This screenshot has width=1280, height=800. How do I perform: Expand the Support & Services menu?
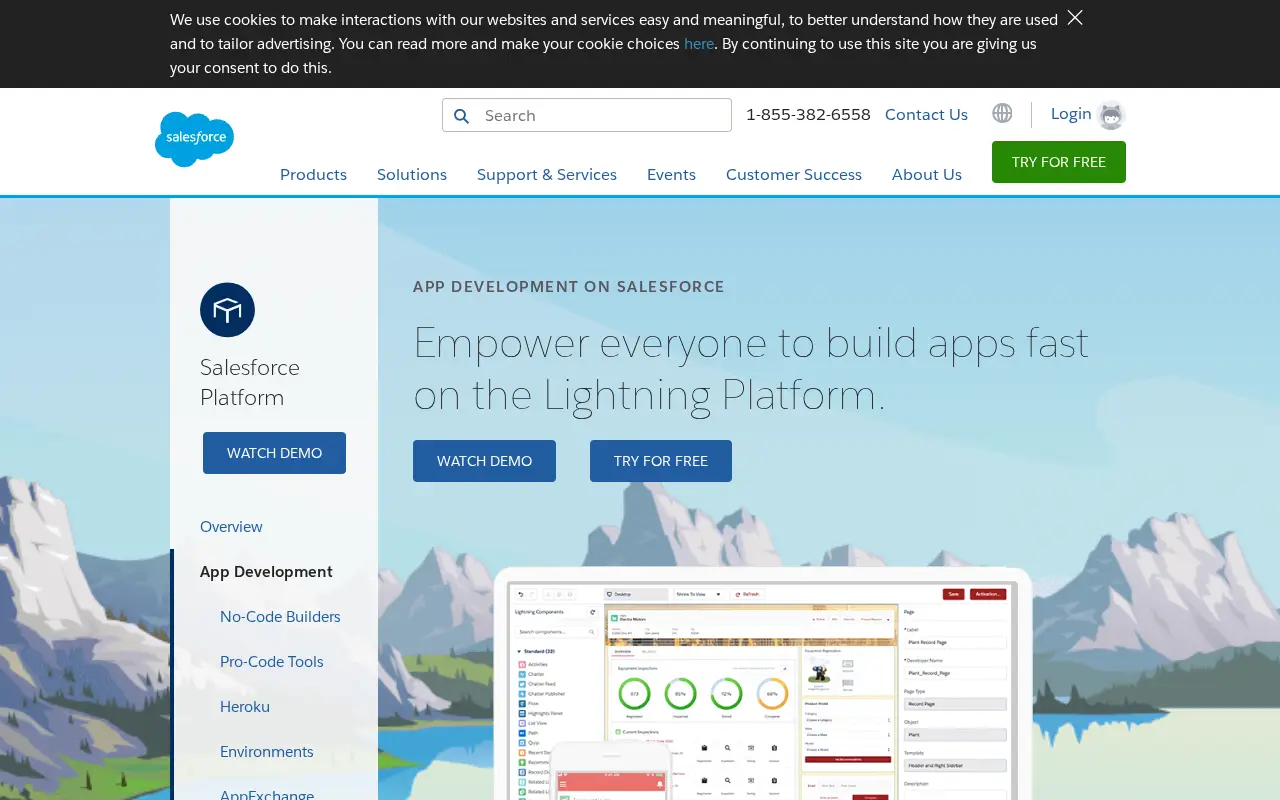tap(547, 174)
